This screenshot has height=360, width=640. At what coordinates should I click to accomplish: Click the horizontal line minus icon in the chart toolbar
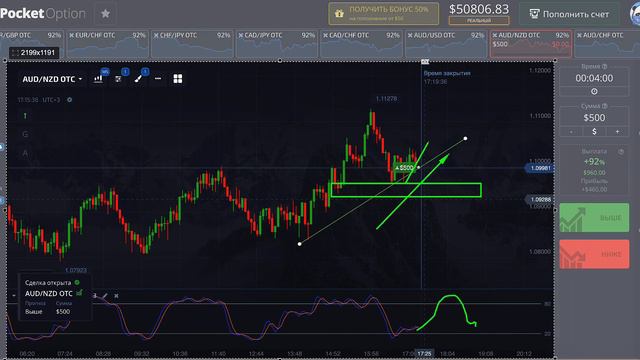pyautogui.click(x=158, y=78)
